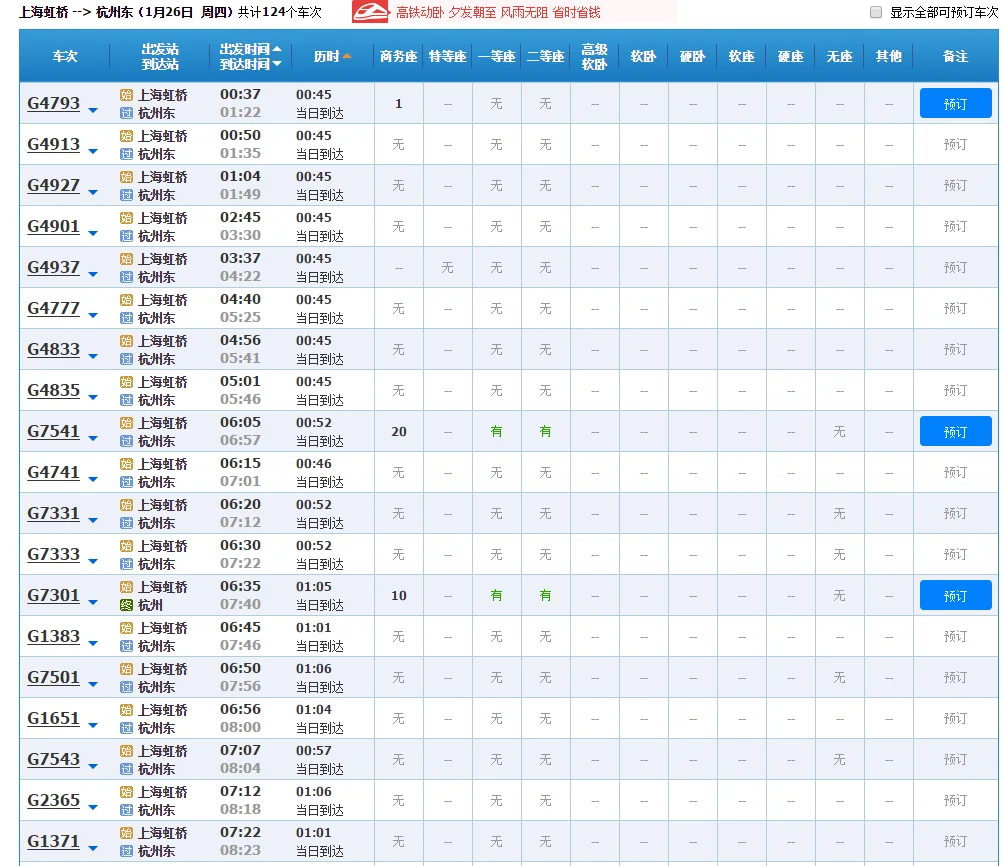
Task: Click the pass-through icon beside 杭州东 for G4913
Action: click(x=126, y=154)
